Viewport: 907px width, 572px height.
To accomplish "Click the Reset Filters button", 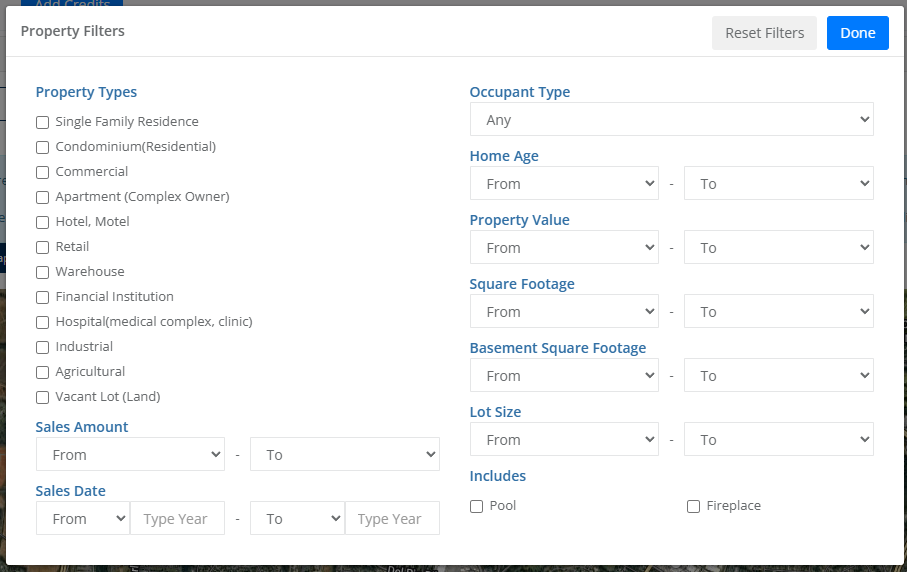I will tap(764, 33).
